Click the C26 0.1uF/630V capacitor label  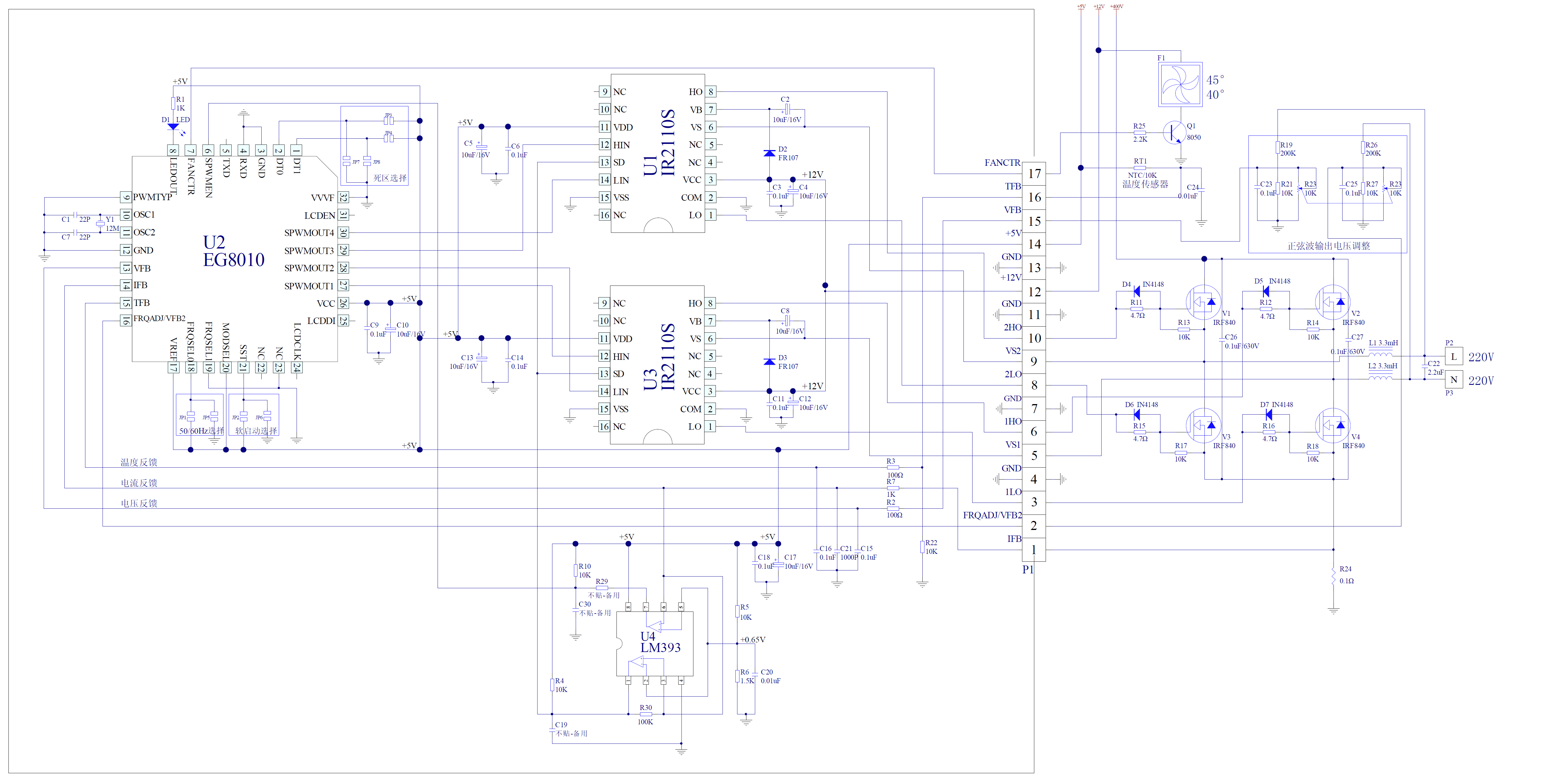click(x=1242, y=342)
